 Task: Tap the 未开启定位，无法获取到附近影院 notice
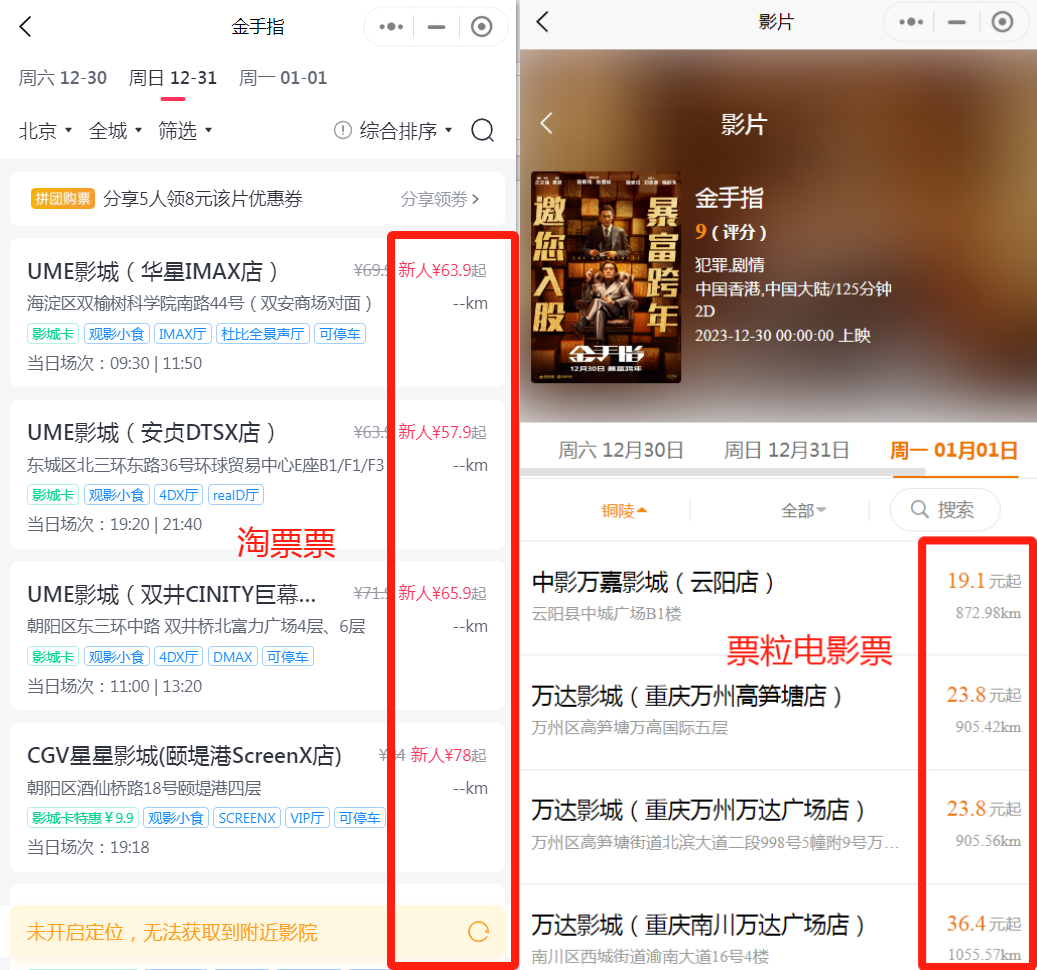(x=172, y=932)
